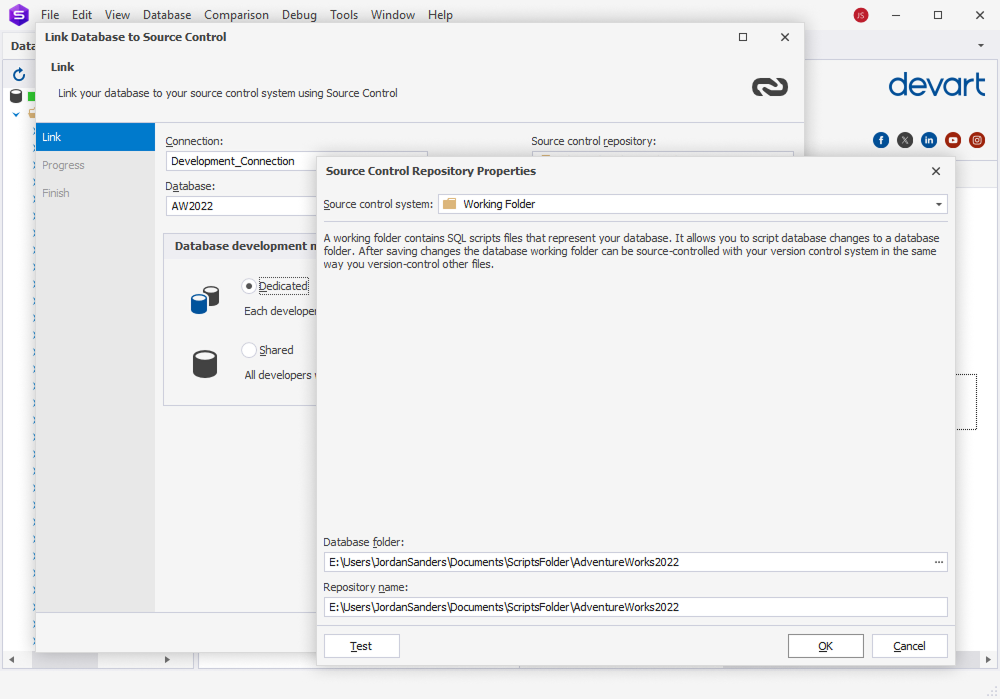1000x699 pixels.
Task: Click the refresh icon in the left sidebar
Action: 17,74
